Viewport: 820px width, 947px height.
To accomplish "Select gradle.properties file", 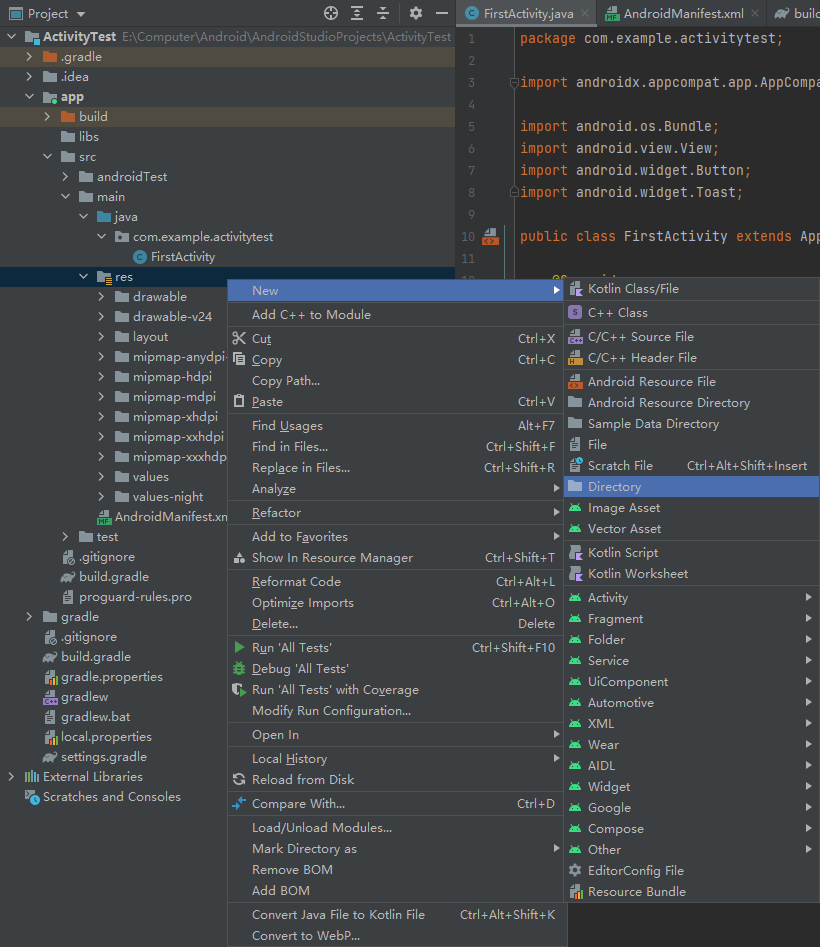I will click(x=103, y=677).
